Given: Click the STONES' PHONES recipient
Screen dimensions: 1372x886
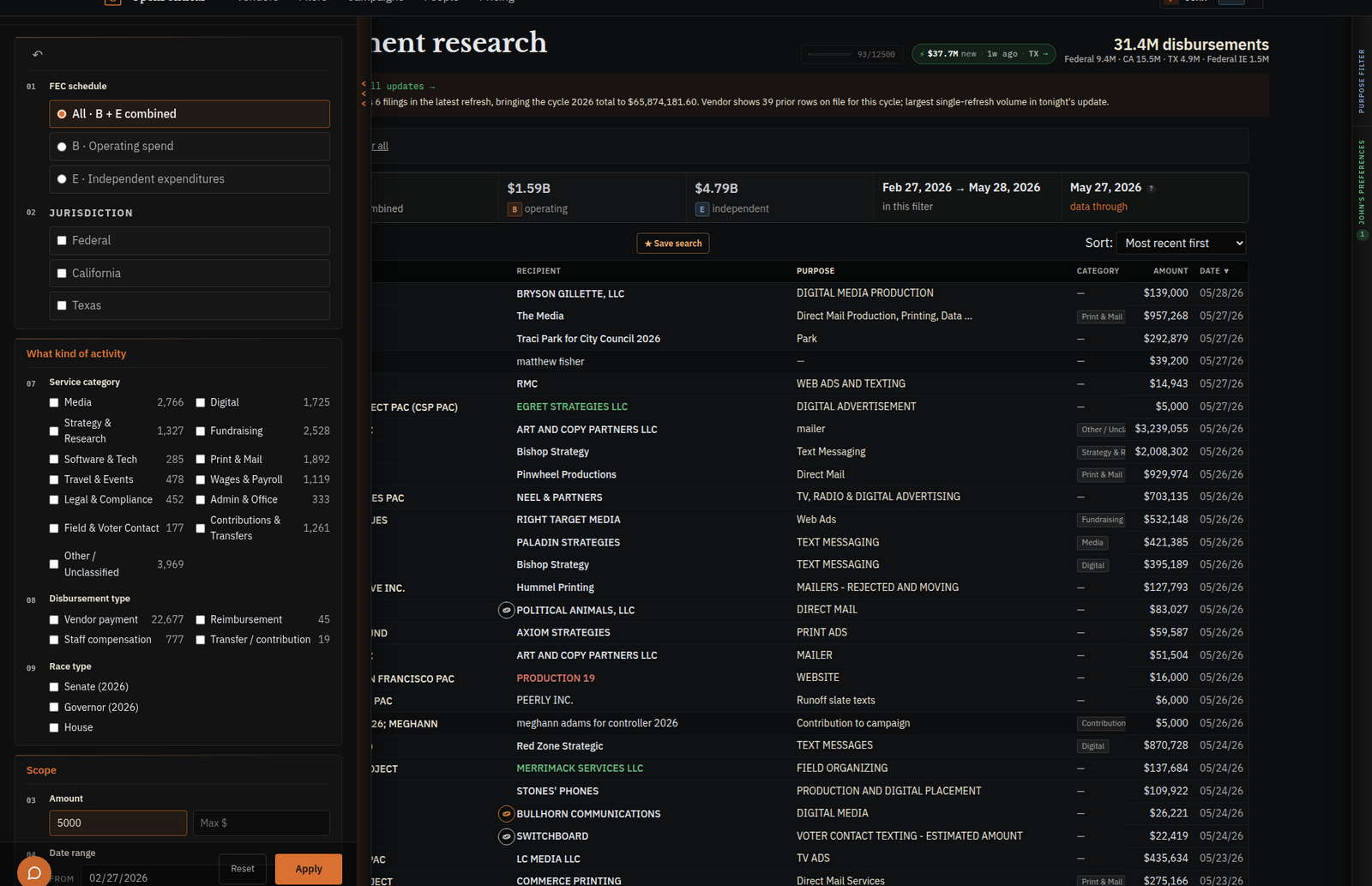Looking at the screenshot, I should [557, 792].
